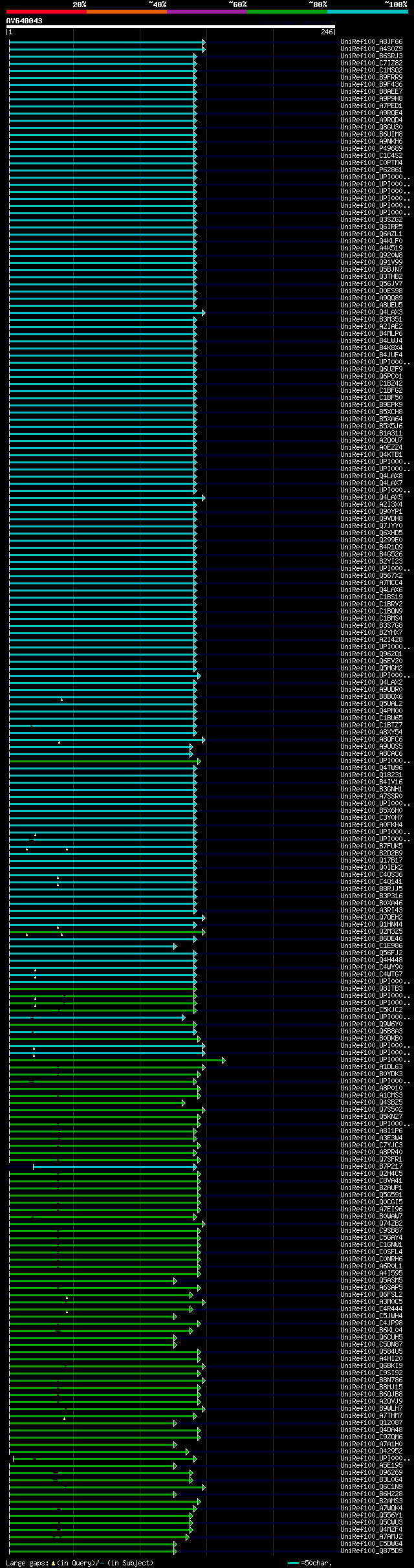Image resolution: width=414 pixels, height=1568 pixels.
Task: Click UniRef100_C3Y0H7 entry
Action: pyautogui.click(x=371, y=818)
